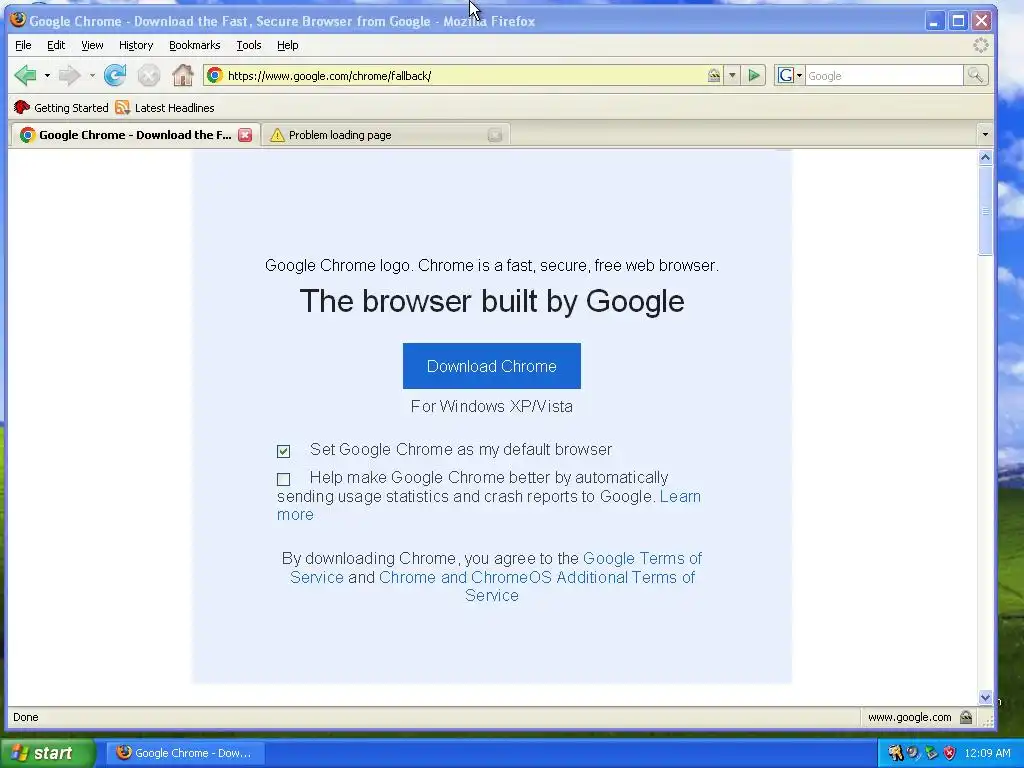Click the Stop loading button
This screenshot has height=768, width=1024.
149,76
